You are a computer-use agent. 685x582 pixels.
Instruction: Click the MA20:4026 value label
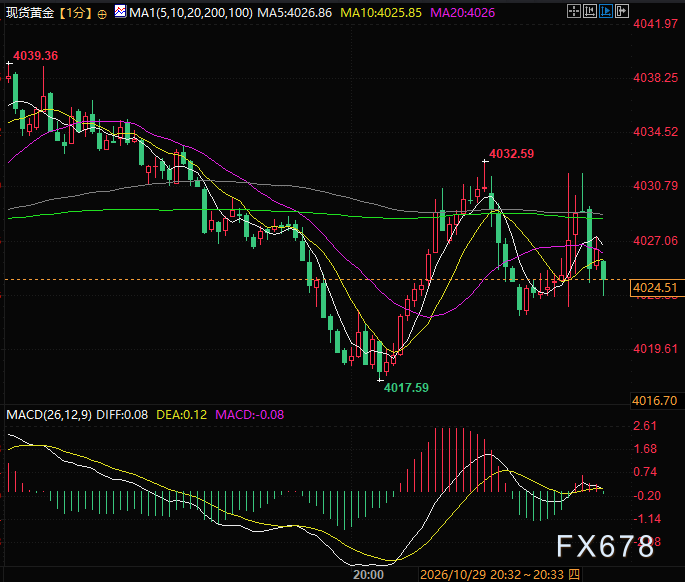tap(463, 13)
